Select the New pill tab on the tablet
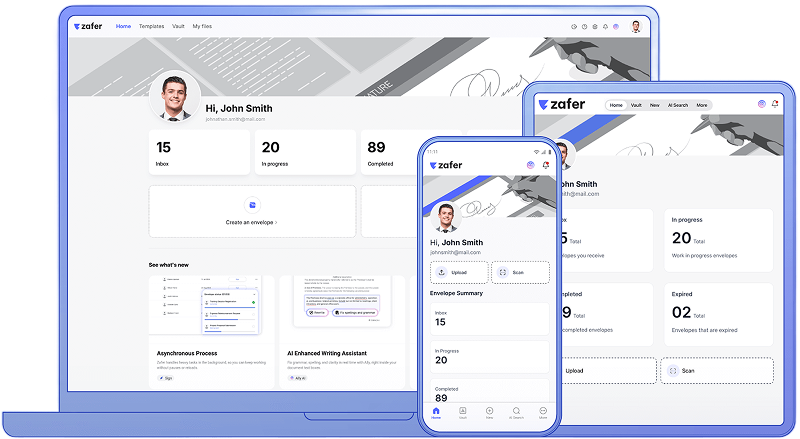The height and width of the screenshot is (439, 800). [655, 105]
